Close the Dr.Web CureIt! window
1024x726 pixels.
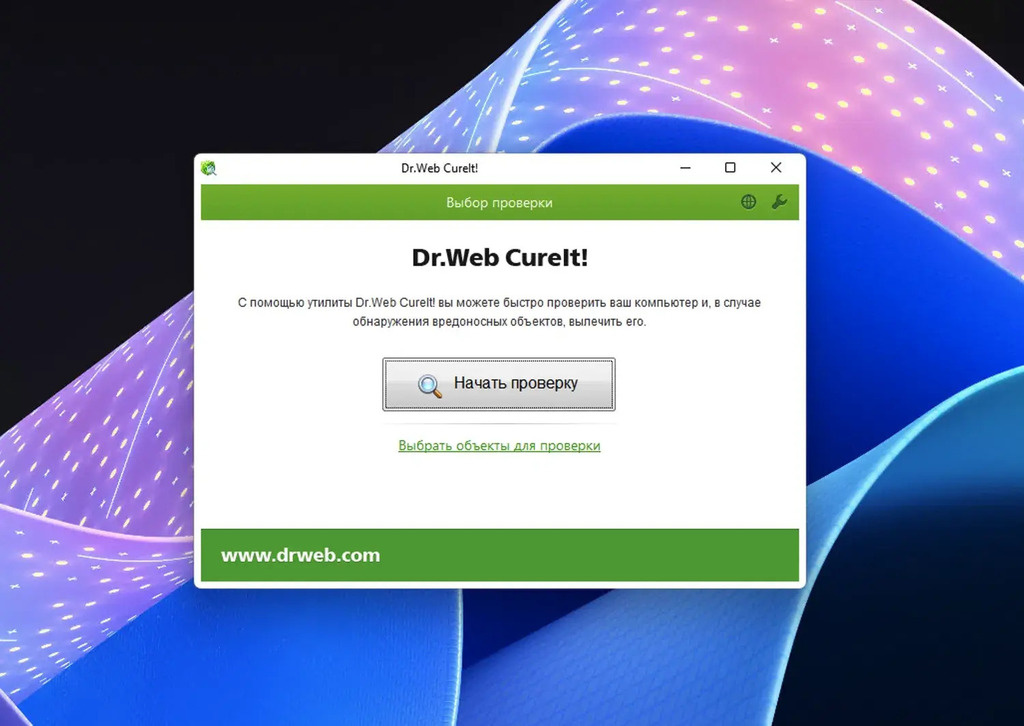click(776, 168)
